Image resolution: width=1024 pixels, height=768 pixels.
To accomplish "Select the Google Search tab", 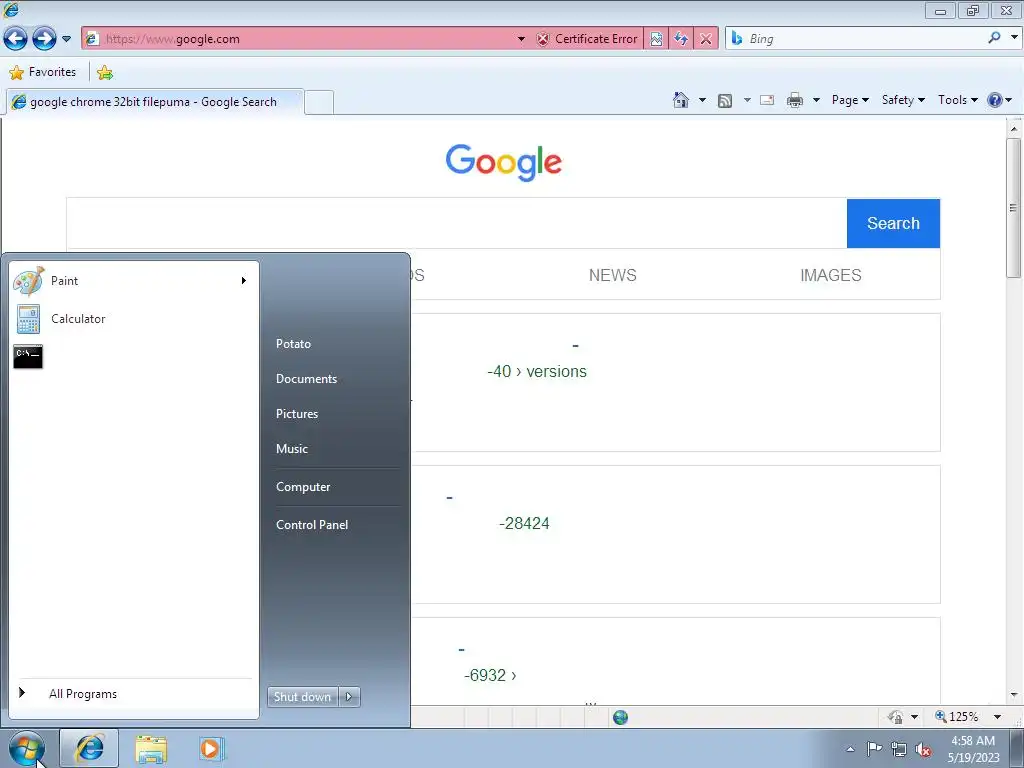I will coord(155,102).
